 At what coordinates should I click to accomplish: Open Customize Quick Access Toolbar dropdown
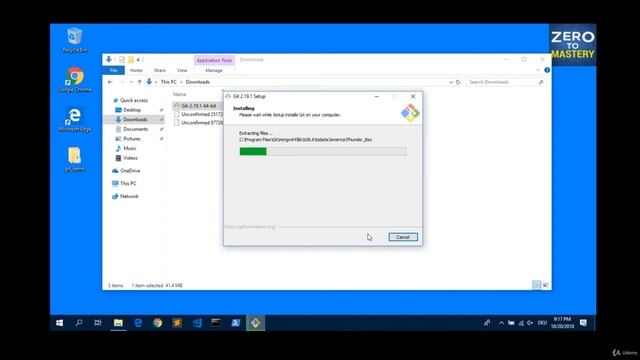[x=138, y=60]
